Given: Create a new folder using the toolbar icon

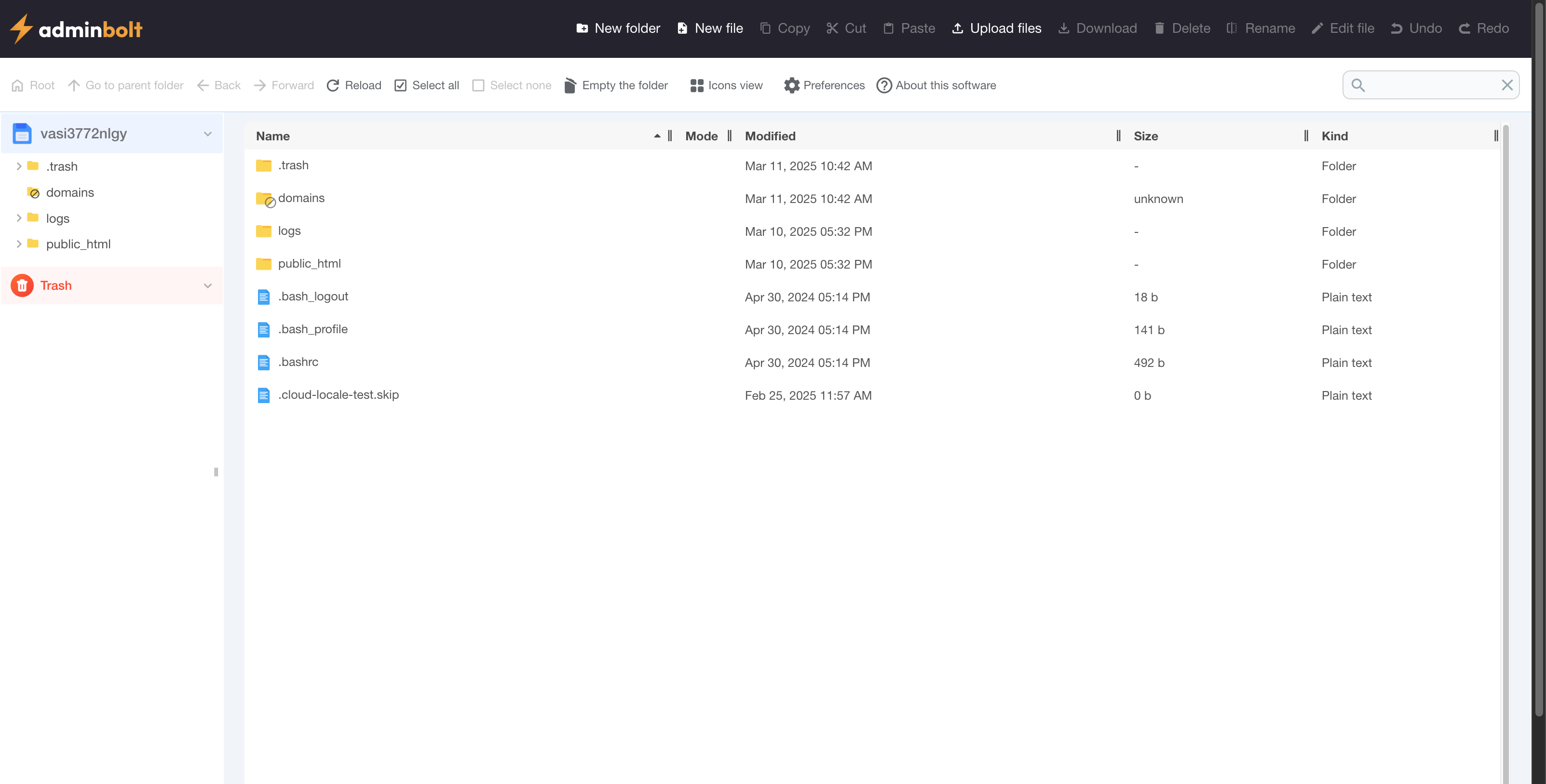Looking at the screenshot, I should pos(582,28).
